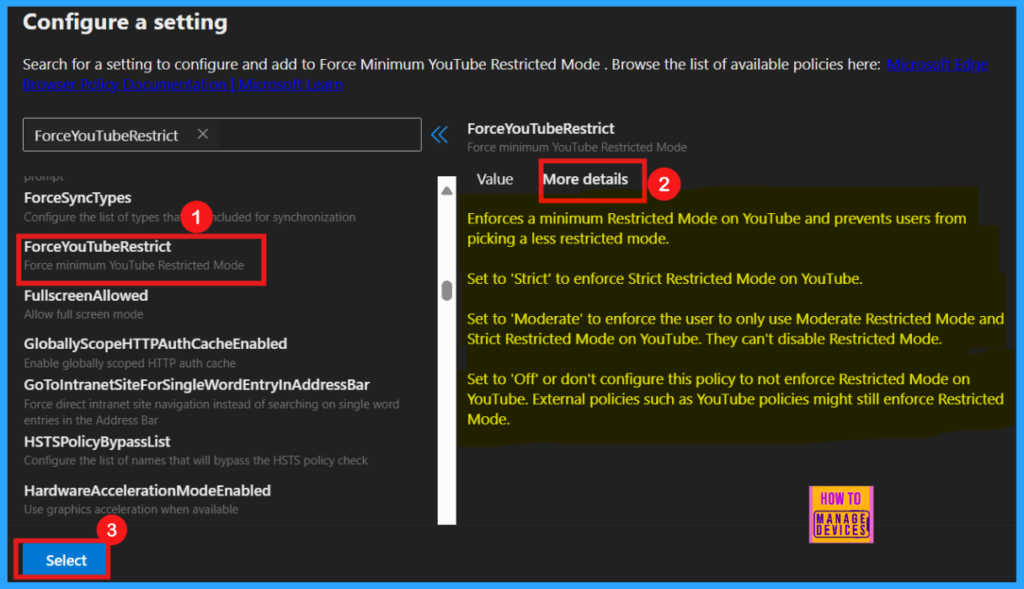This screenshot has width=1024, height=589.
Task: Click the settings list scrollbar thumb
Action: 447,290
